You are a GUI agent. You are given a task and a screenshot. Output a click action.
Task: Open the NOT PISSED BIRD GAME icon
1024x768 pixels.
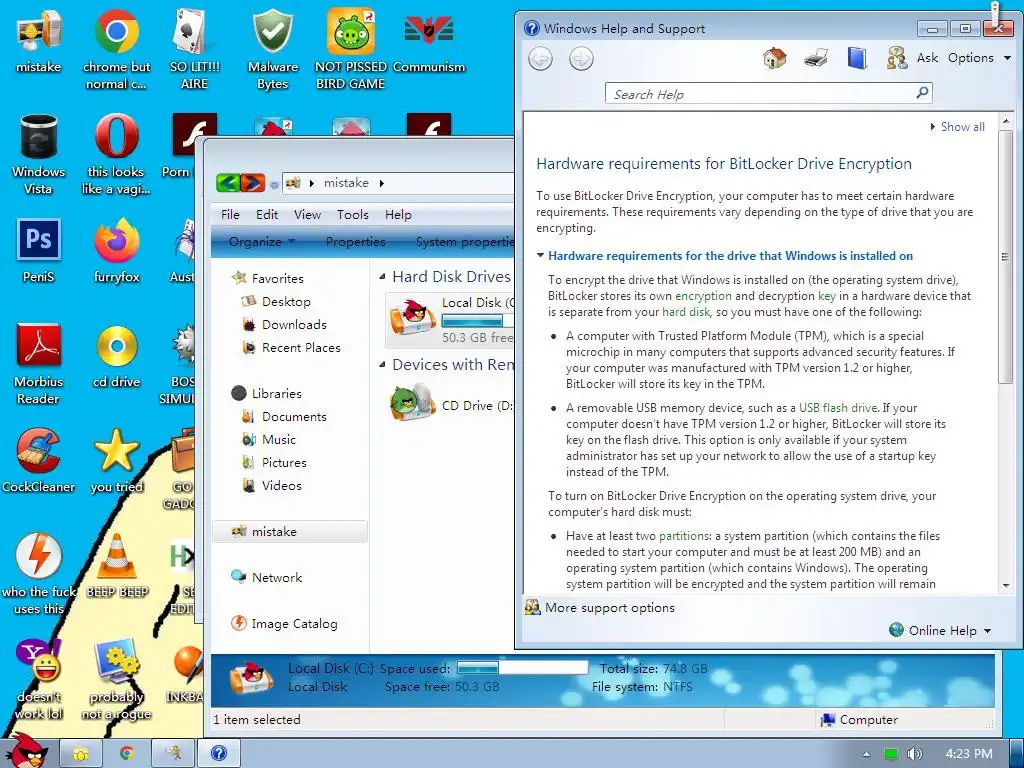pyautogui.click(x=351, y=49)
